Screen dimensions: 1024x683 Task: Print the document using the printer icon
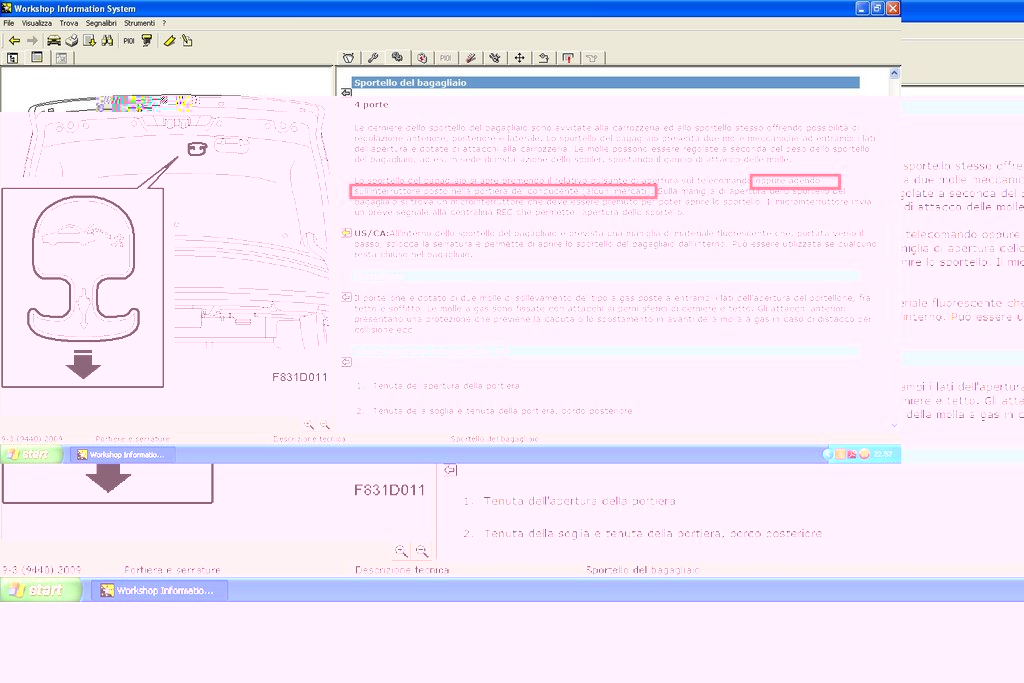click(72, 40)
